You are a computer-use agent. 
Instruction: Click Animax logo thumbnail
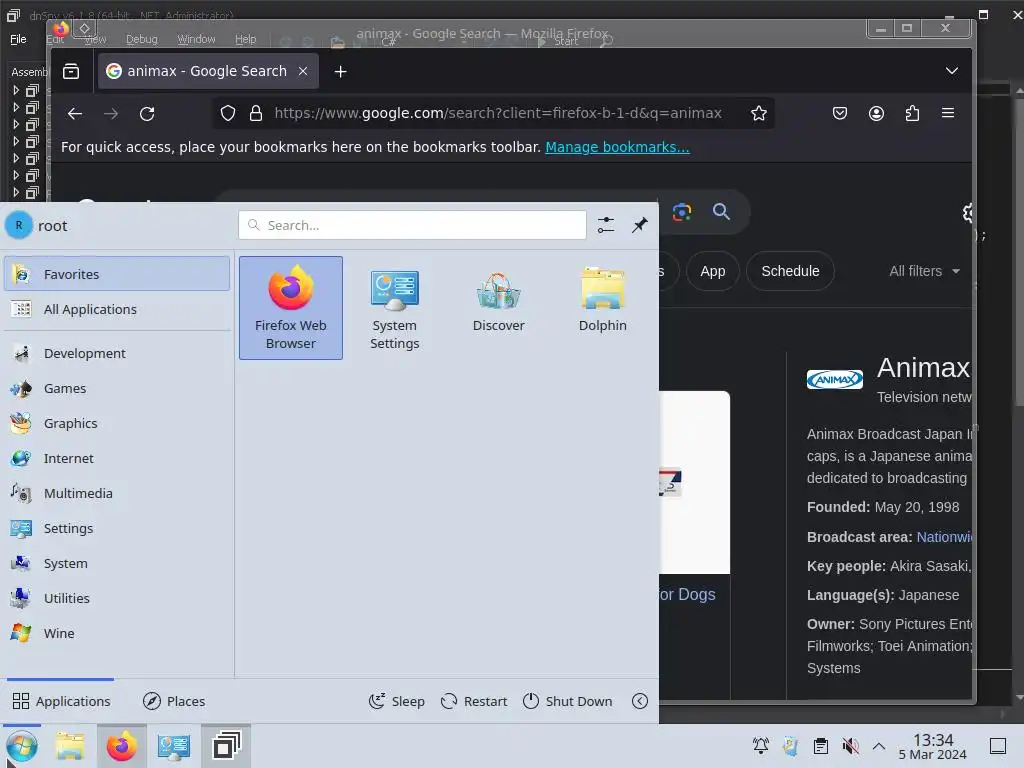coord(835,379)
